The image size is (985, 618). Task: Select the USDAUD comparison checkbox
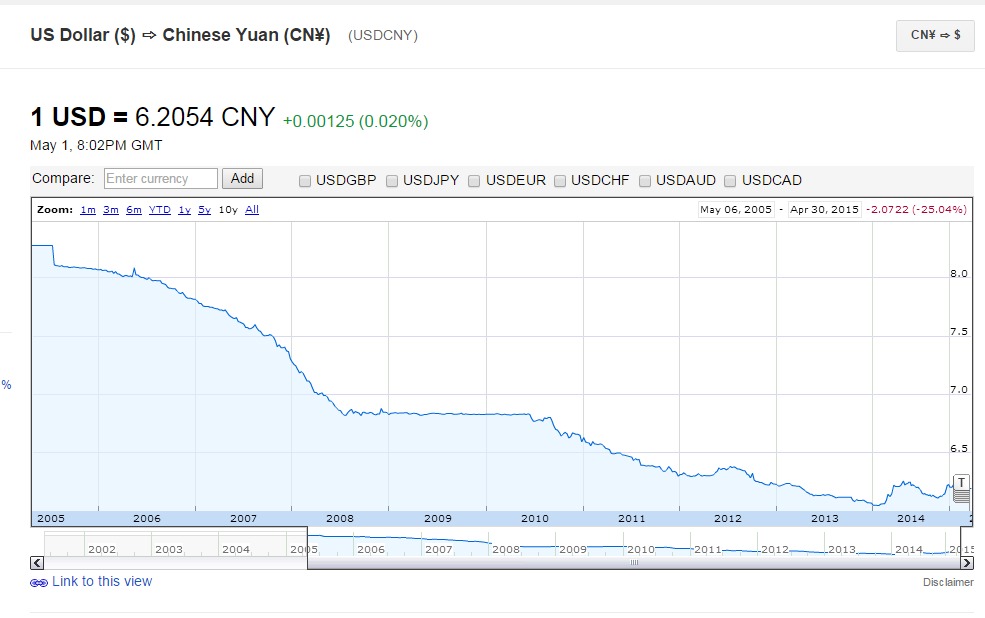click(646, 181)
